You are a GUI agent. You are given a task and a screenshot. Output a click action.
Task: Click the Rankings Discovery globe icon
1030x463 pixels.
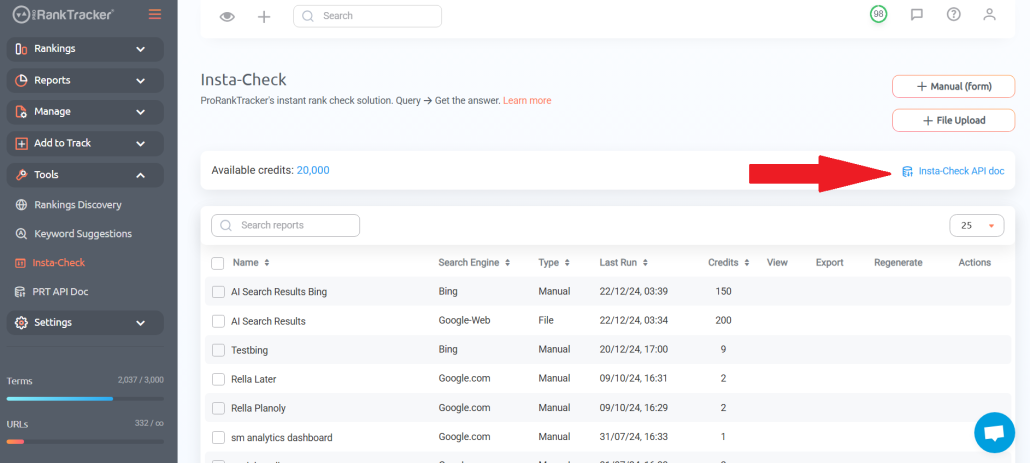(x=21, y=205)
